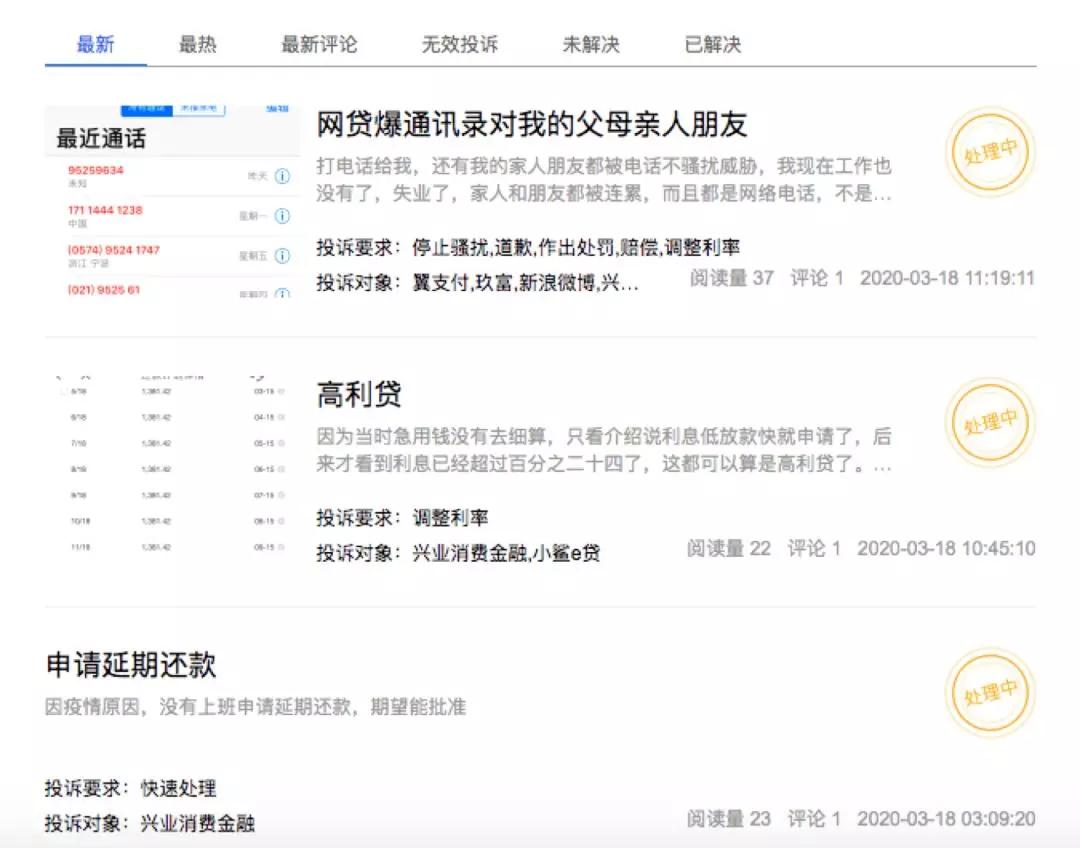
Task: Open complaint titled 网贷爆通讯录对我的父母亲人朋友
Action: pos(532,125)
